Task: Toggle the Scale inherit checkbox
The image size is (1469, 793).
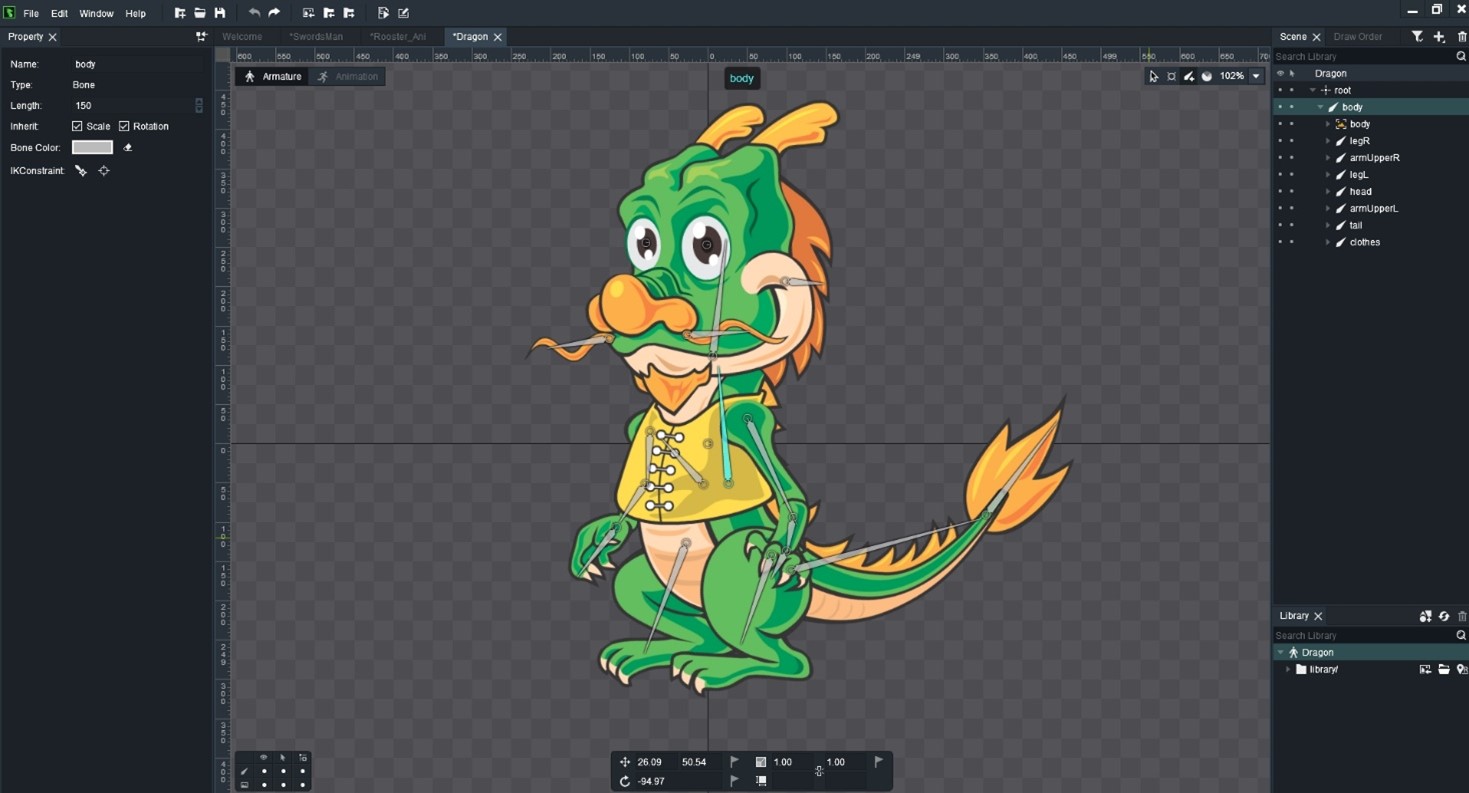Action: (x=77, y=126)
